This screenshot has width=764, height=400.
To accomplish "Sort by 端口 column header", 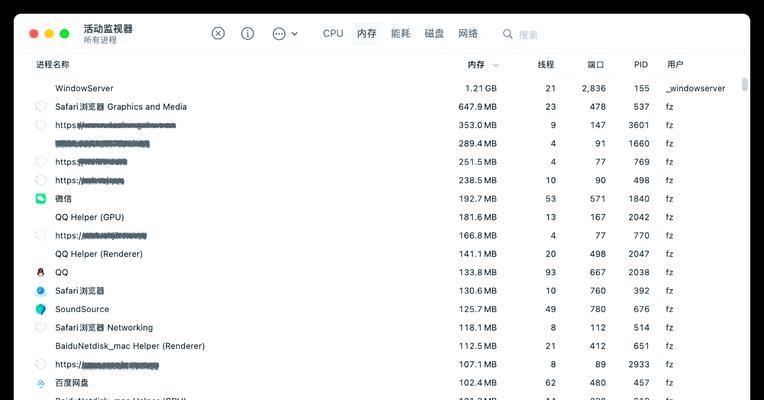I will click(595, 64).
